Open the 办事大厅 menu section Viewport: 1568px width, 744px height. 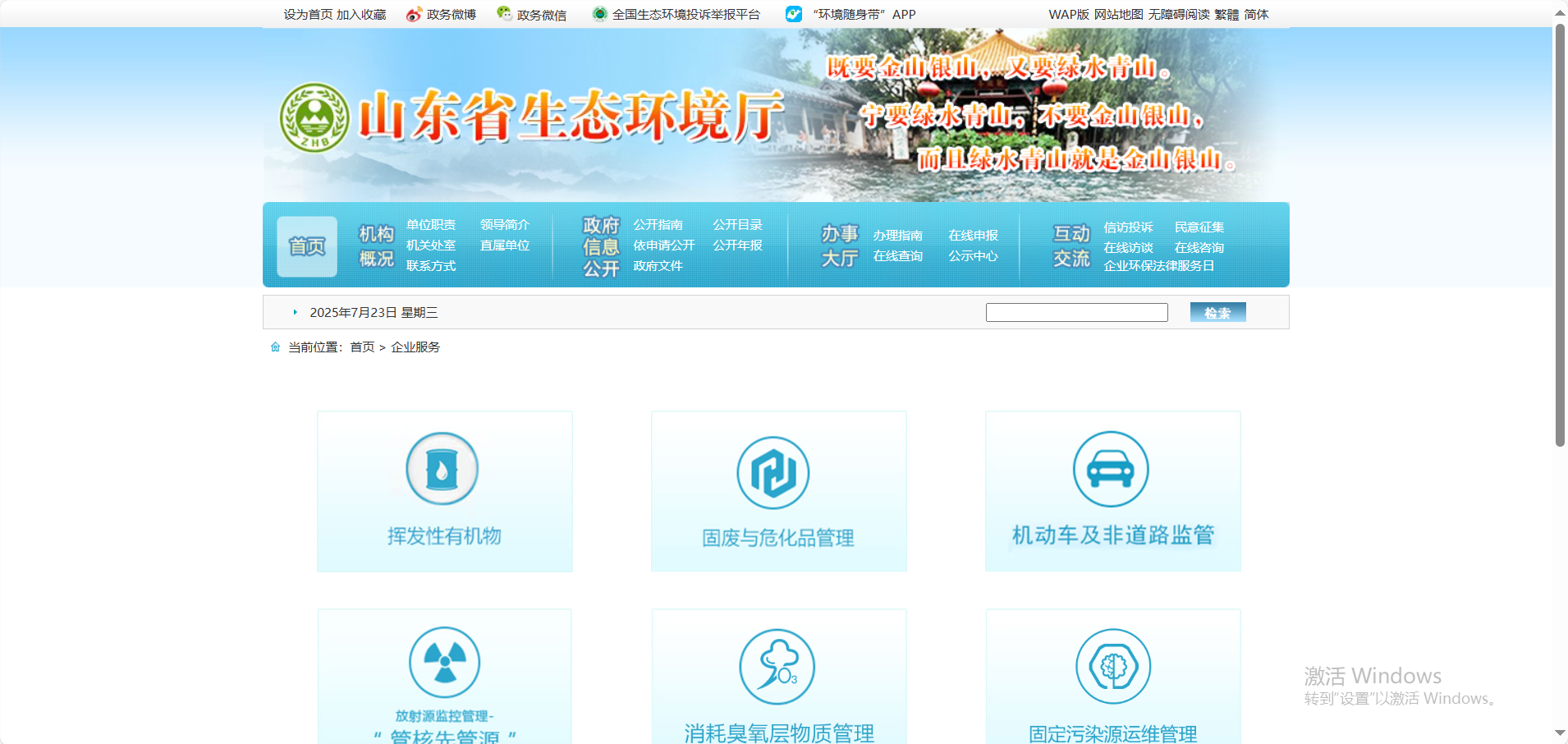coord(838,245)
